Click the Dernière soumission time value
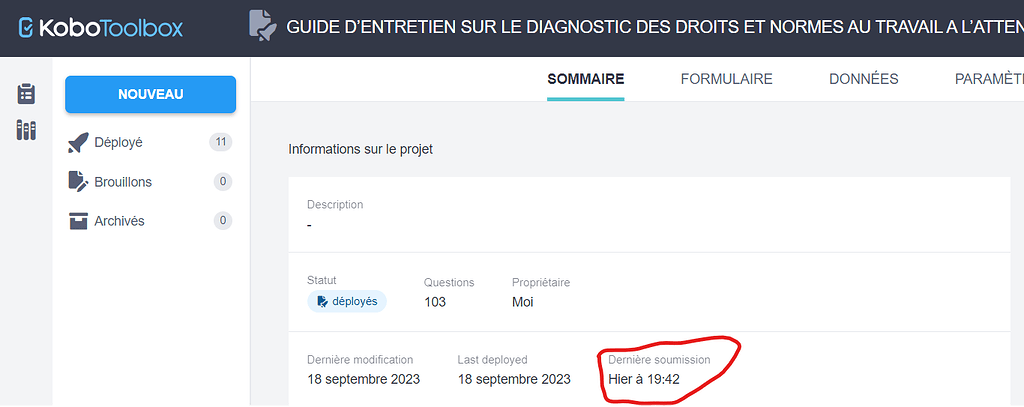The height and width of the screenshot is (407, 1024). pyautogui.click(x=644, y=379)
